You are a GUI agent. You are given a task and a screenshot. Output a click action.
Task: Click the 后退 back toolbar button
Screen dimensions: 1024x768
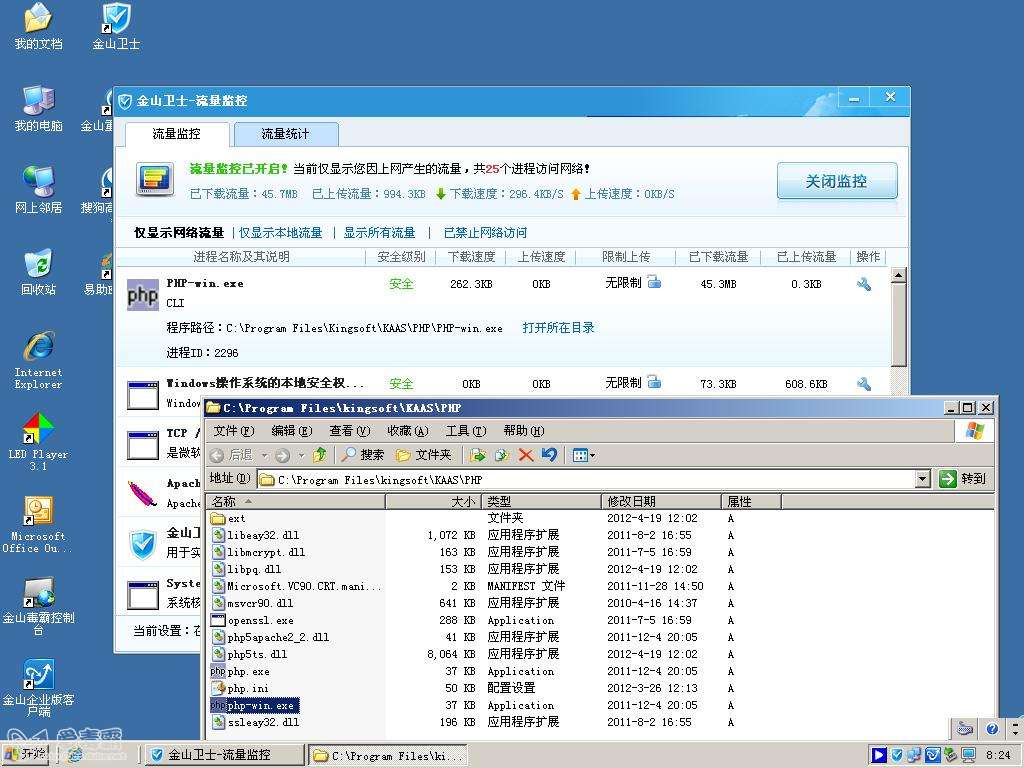(x=232, y=455)
